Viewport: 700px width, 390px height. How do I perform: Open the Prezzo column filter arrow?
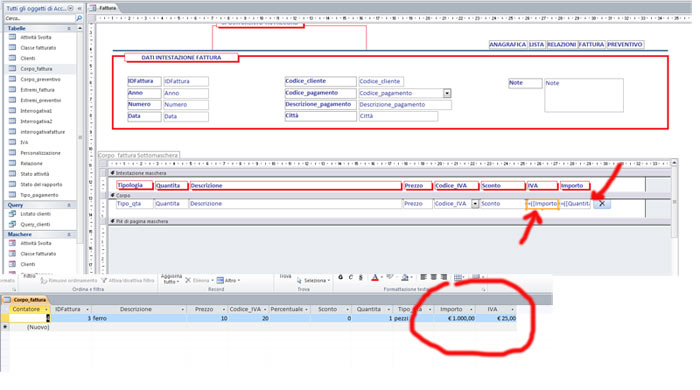(x=224, y=309)
